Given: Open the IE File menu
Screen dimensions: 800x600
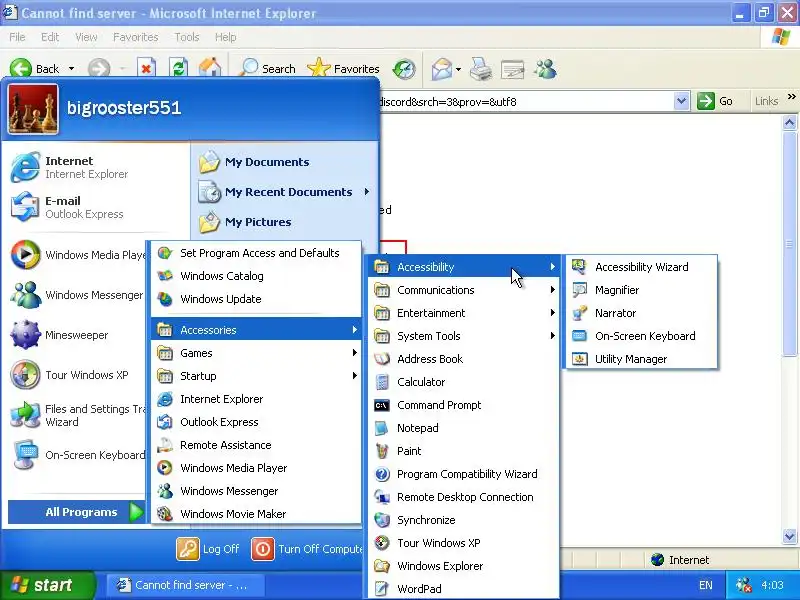Looking at the screenshot, I should 17,37.
